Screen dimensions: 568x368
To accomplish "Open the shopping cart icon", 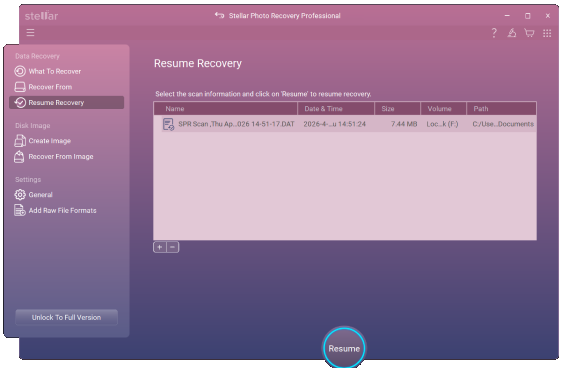I will point(529,33).
